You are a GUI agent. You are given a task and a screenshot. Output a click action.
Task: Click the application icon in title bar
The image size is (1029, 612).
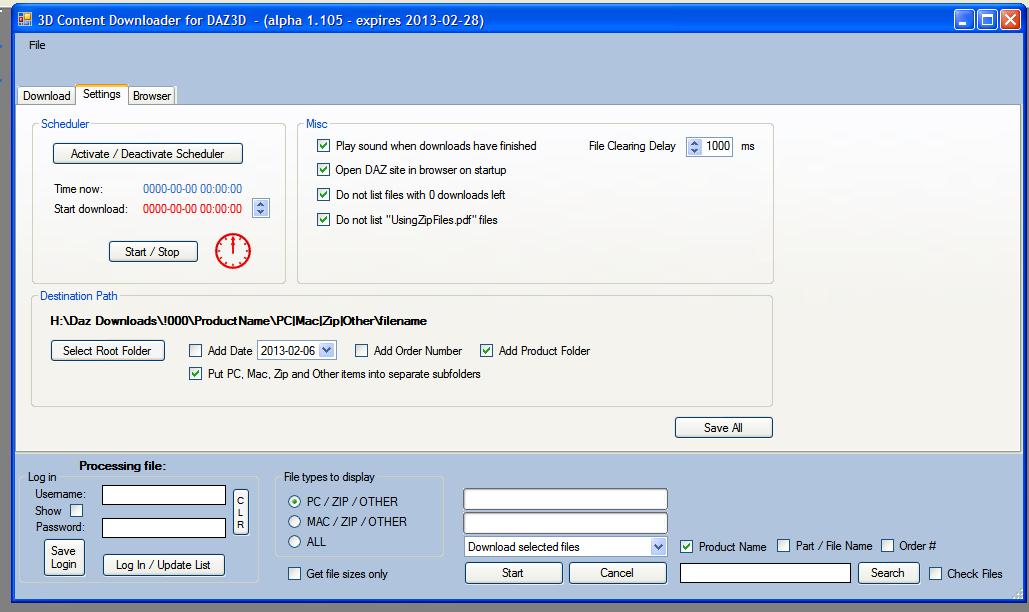[x=25, y=20]
